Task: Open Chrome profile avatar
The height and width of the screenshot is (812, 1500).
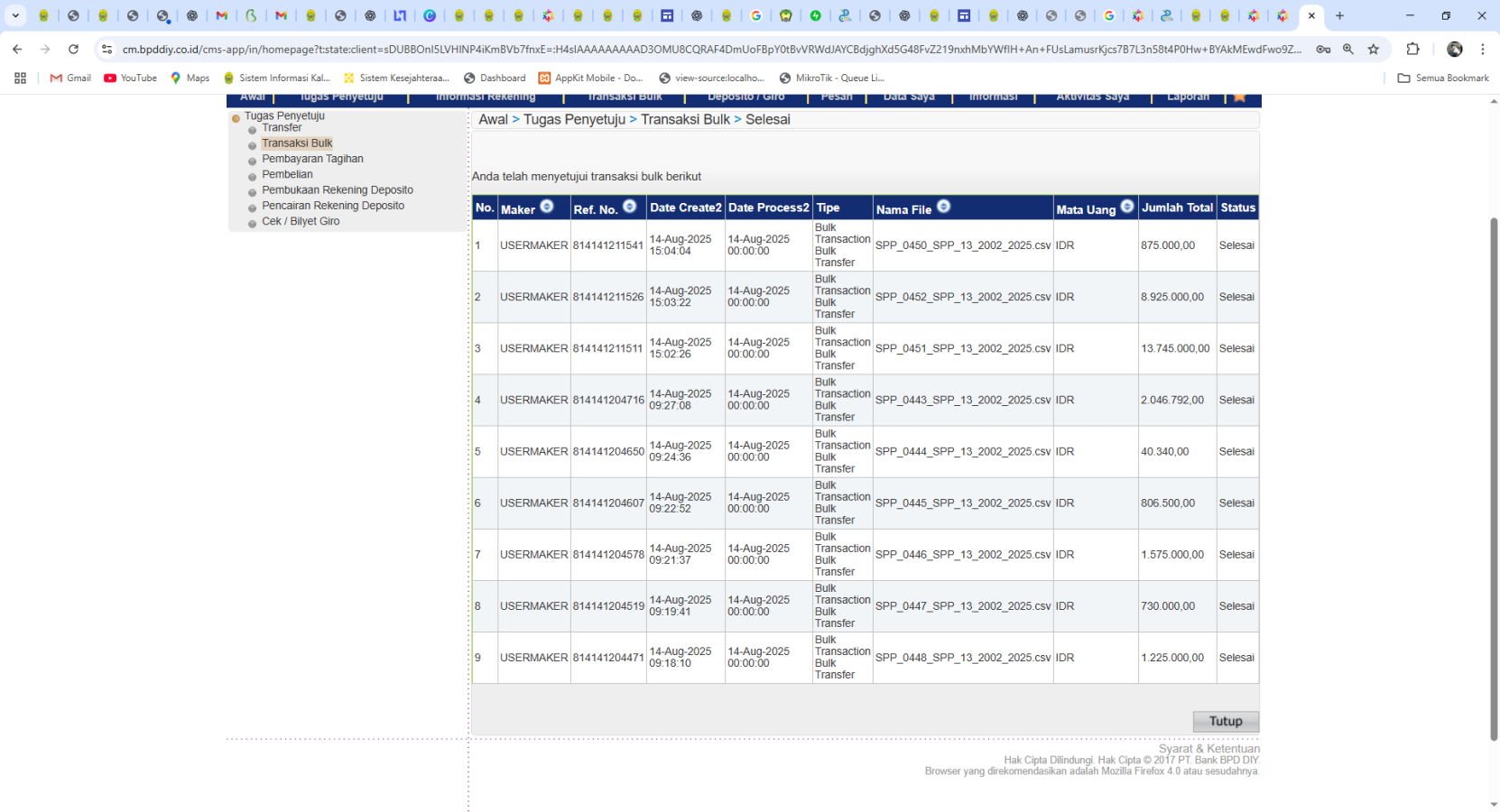Action: [1455, 49]
